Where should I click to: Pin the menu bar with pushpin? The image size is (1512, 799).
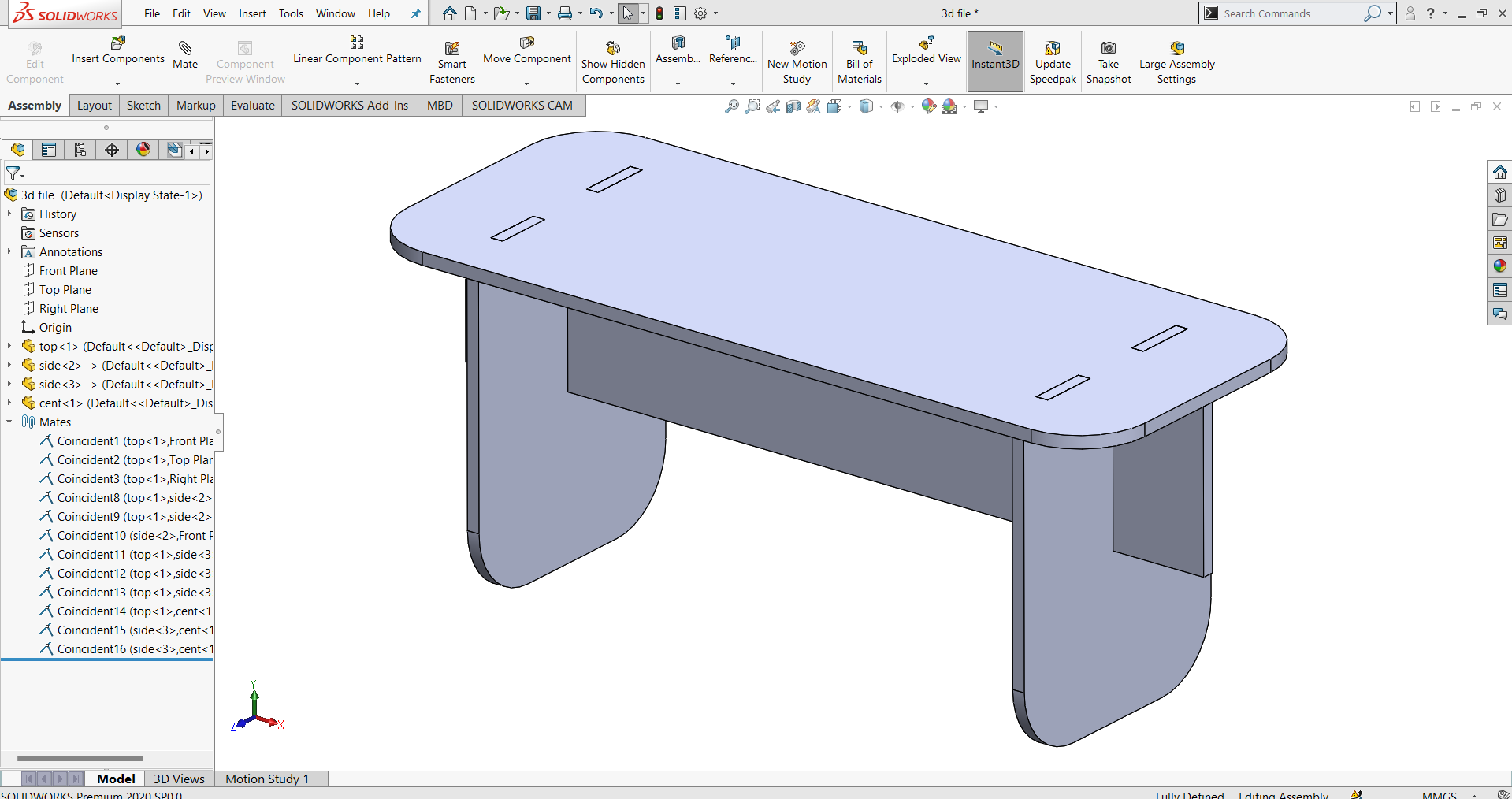(x=416, y=13)
